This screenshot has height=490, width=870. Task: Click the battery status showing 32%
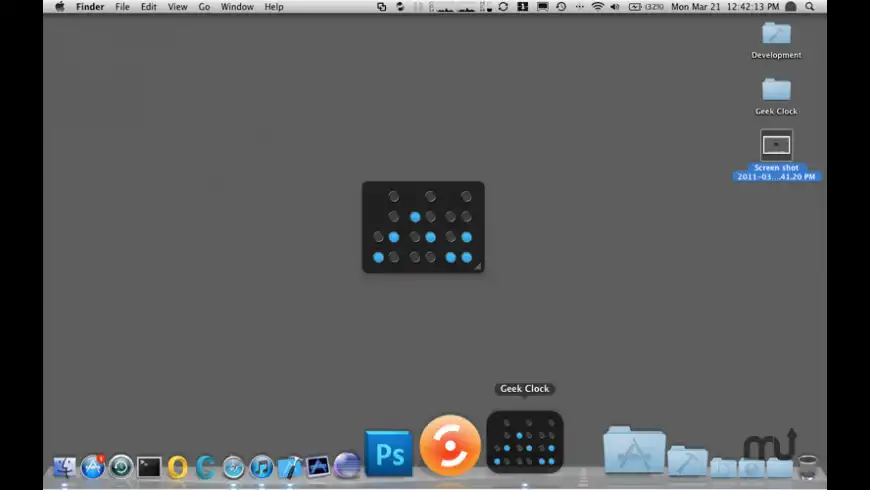tap(646, 7)
